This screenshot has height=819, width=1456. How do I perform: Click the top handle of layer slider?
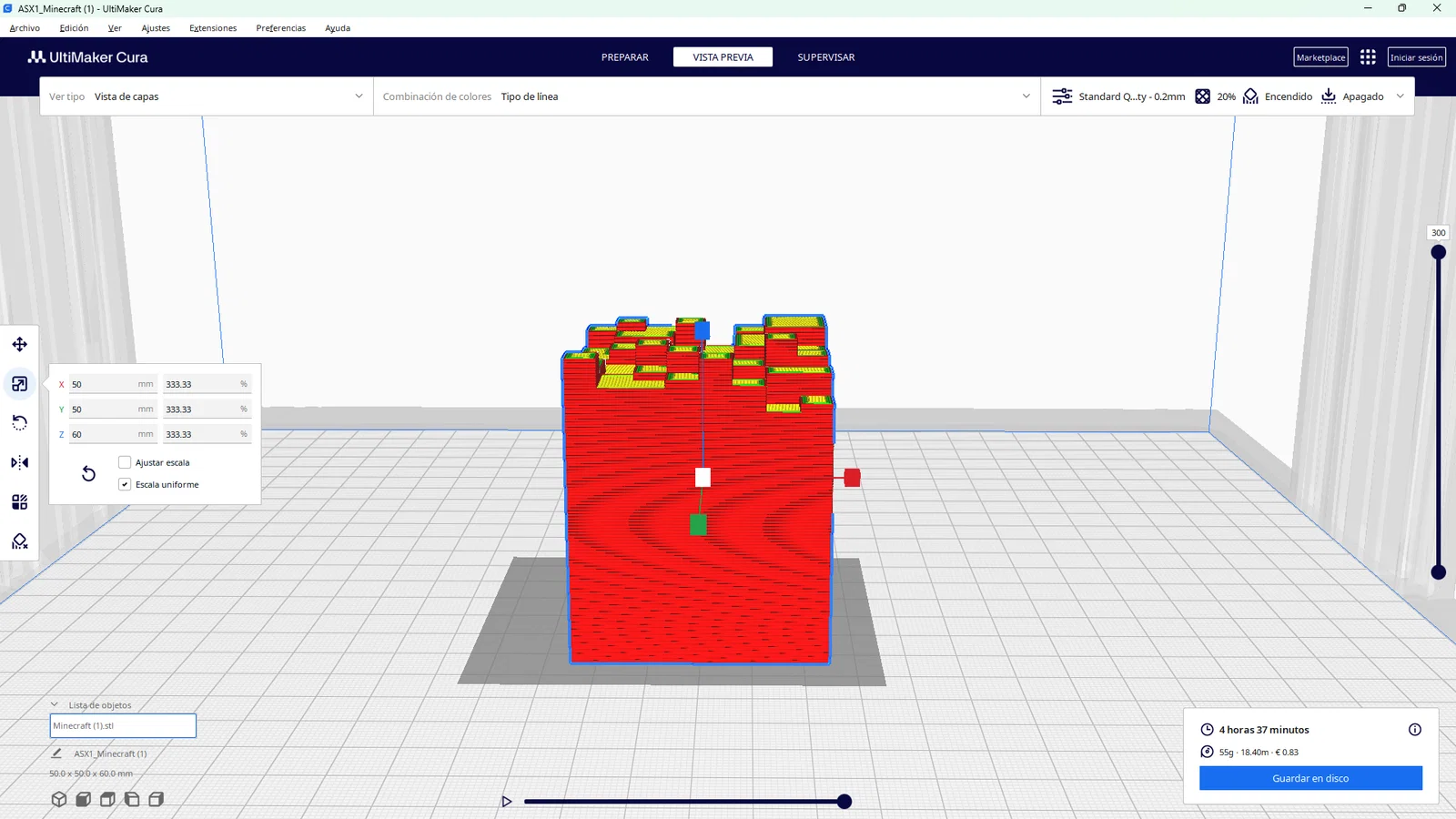click(x=1438, y=252)
